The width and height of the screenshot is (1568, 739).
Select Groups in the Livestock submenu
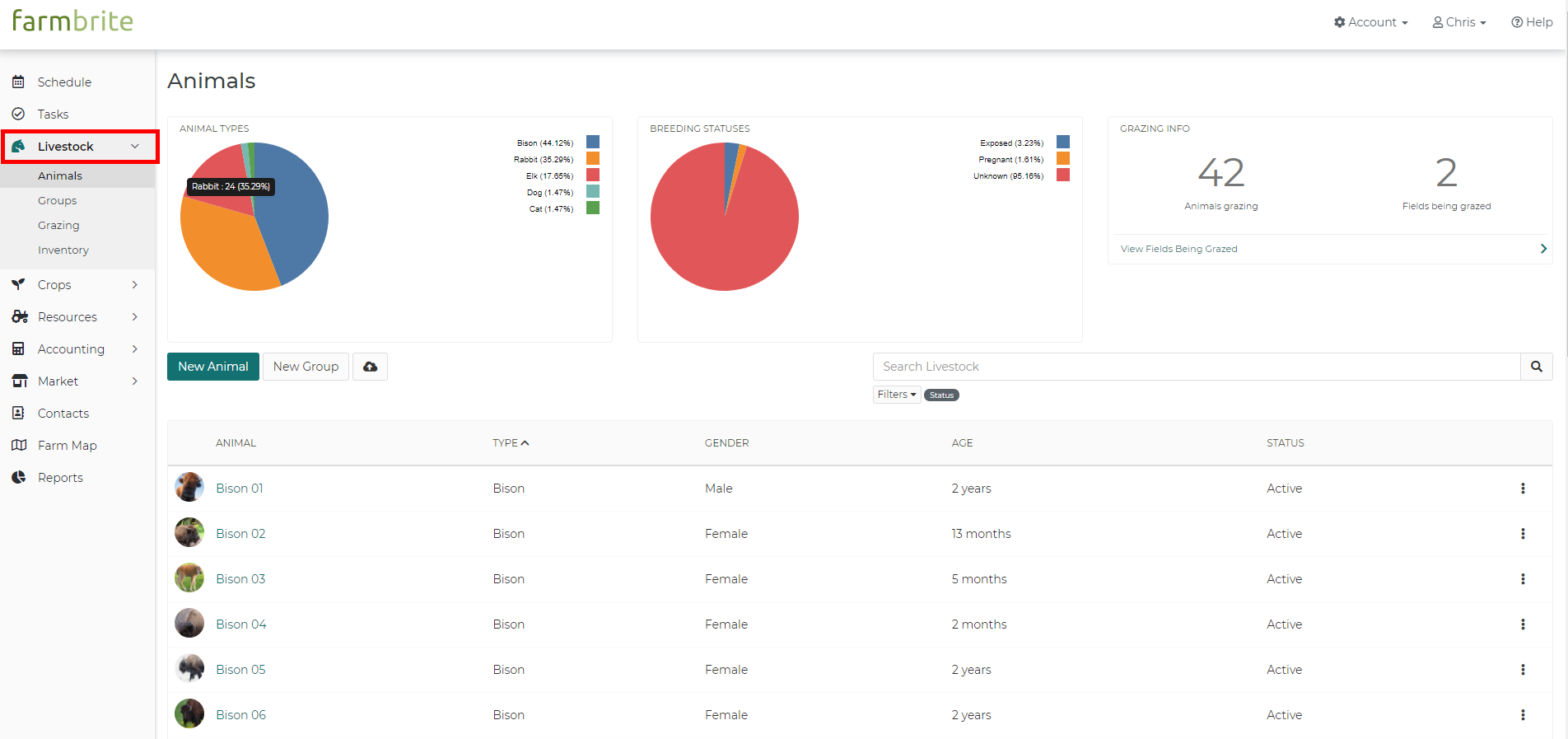[57, 200]
